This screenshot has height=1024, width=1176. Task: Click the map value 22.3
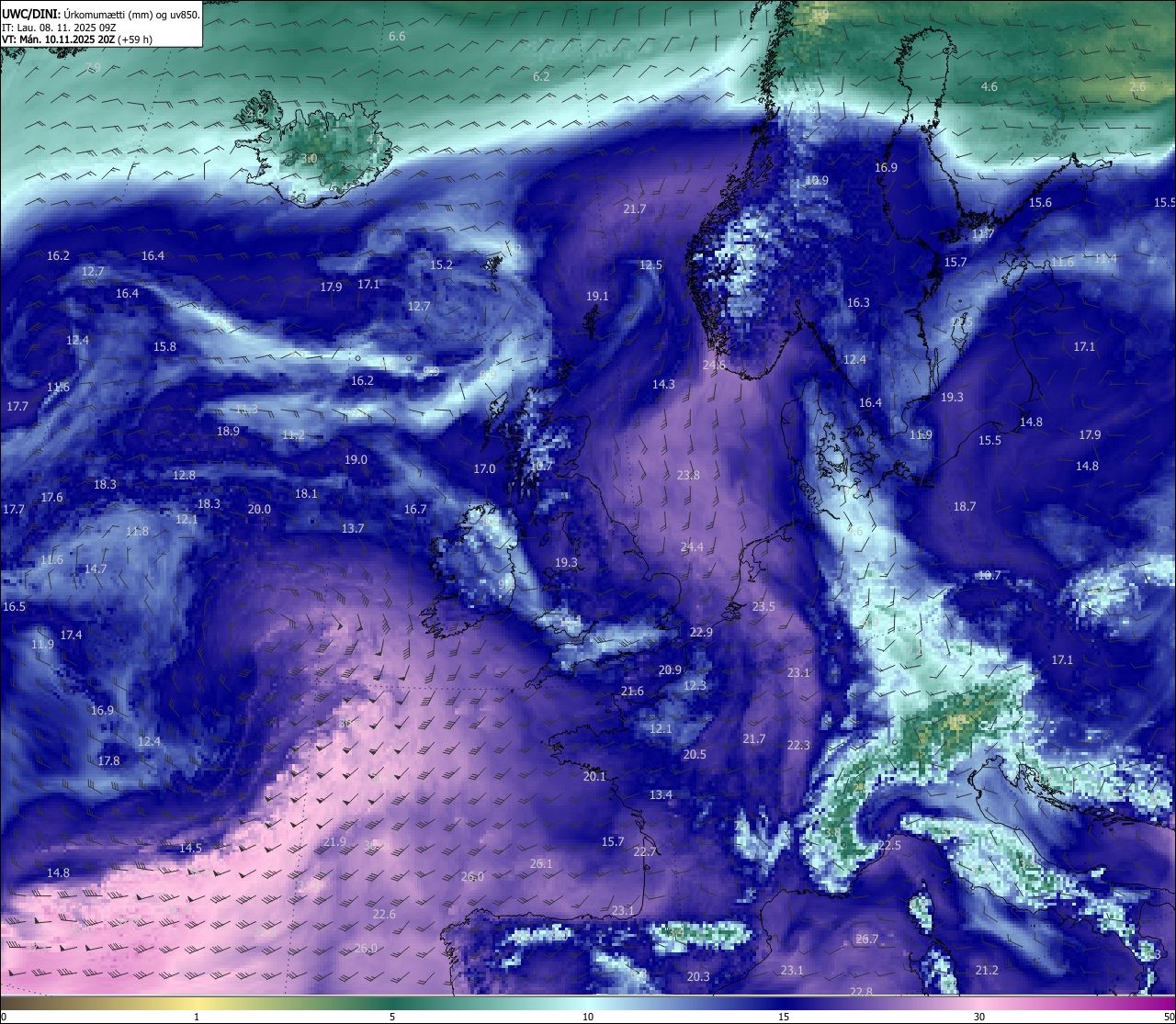[x=798, y=746]
